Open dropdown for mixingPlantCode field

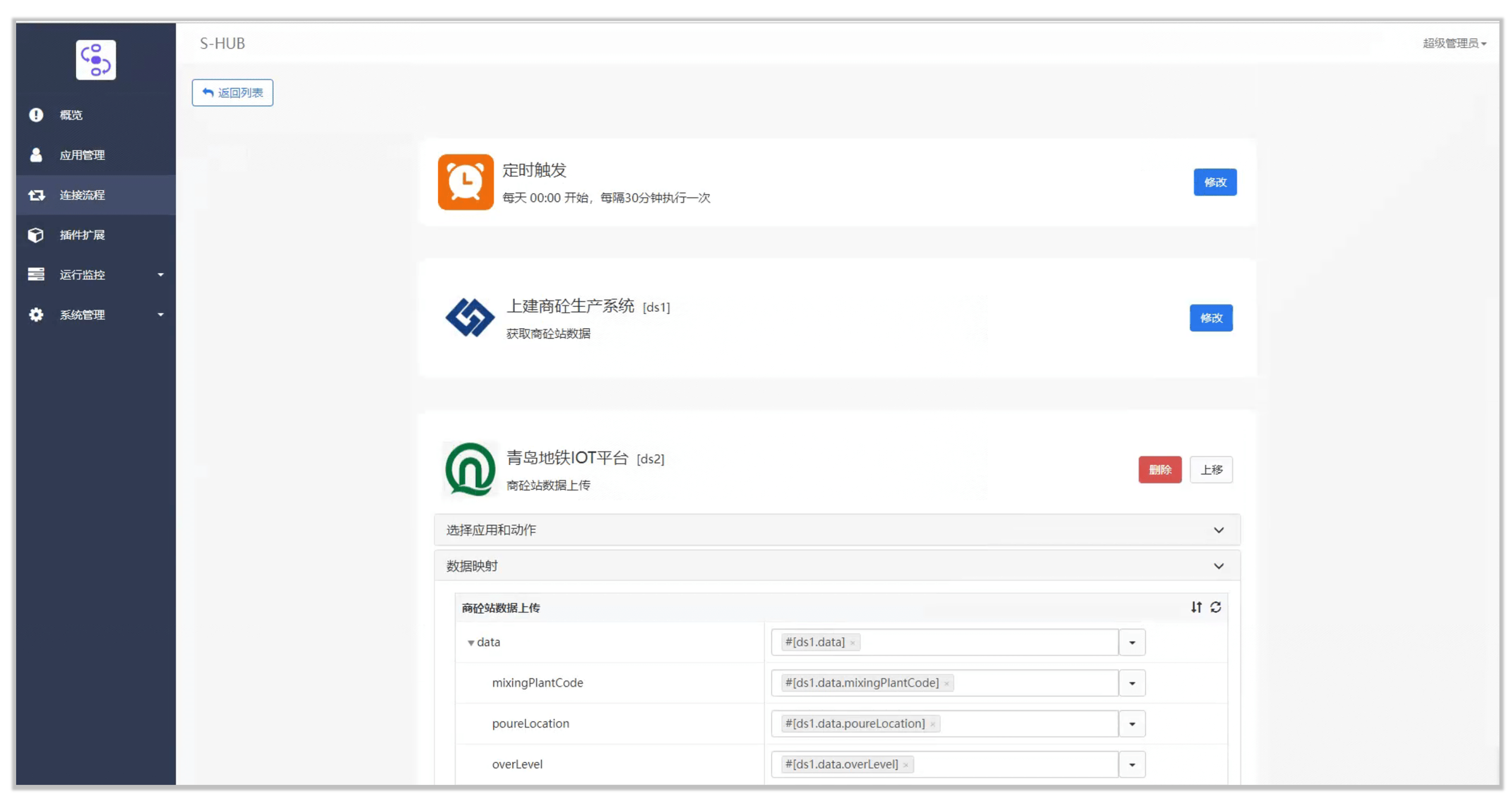tap(1132, 683)
